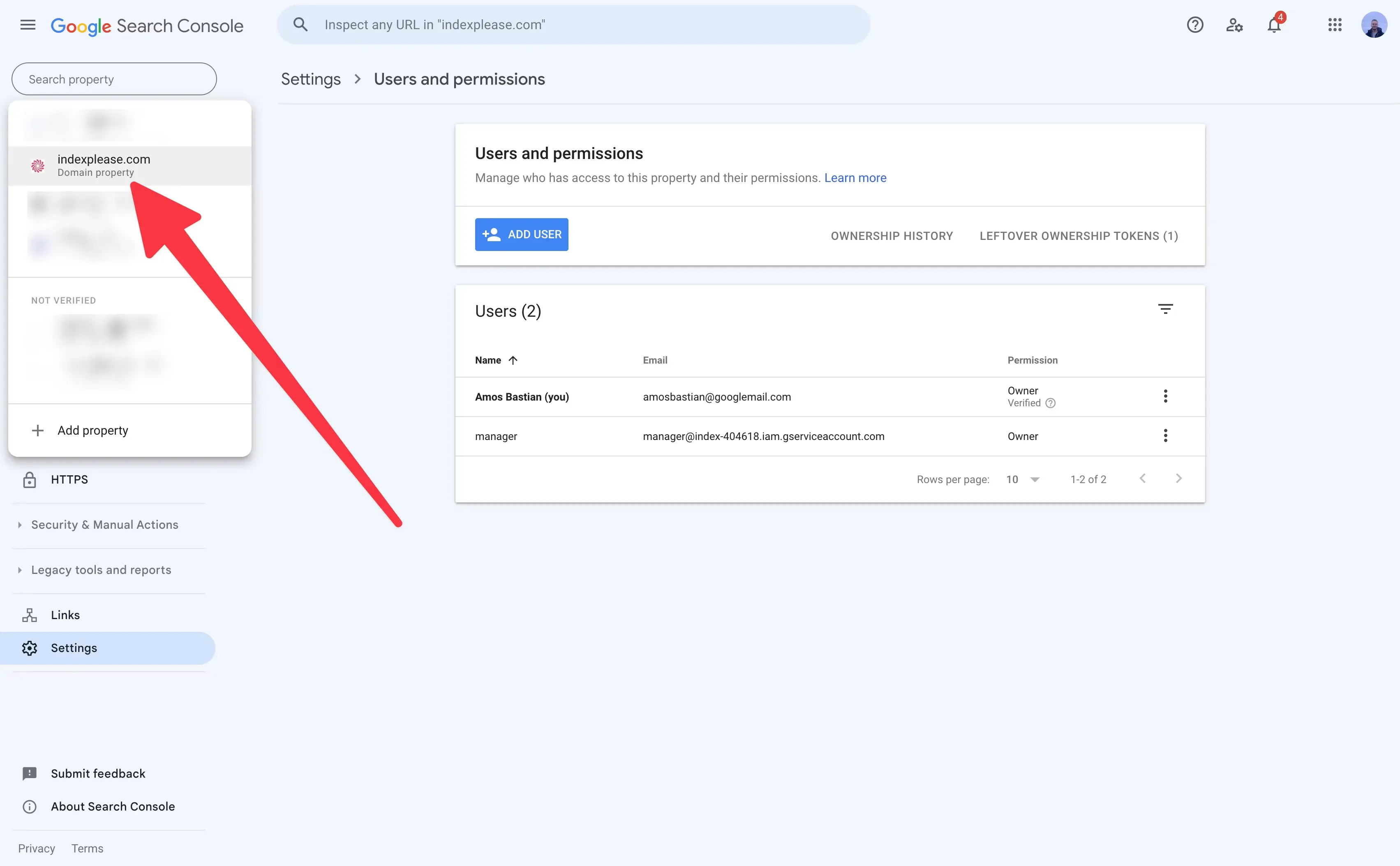Open the Google account avatar

click(1374, 25)
